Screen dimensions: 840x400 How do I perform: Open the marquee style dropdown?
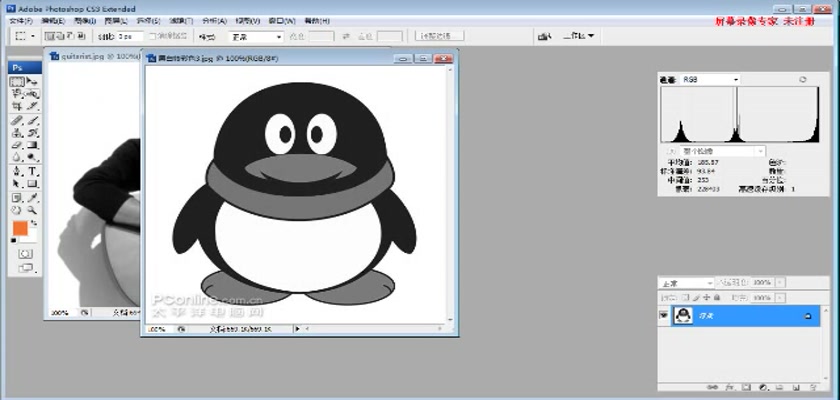click(256, 37)
